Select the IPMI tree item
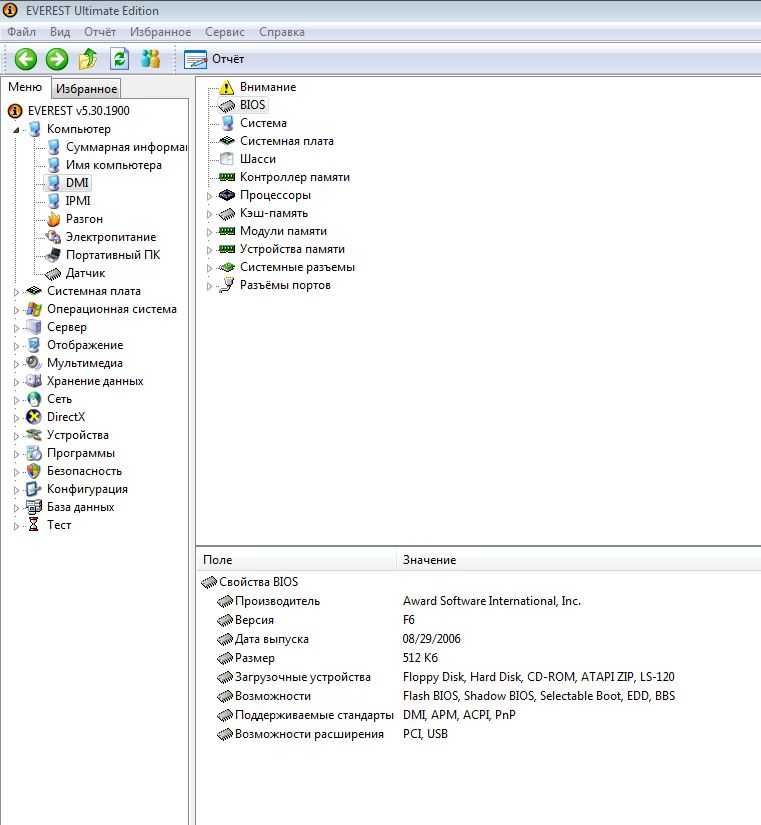 (78, 201)
